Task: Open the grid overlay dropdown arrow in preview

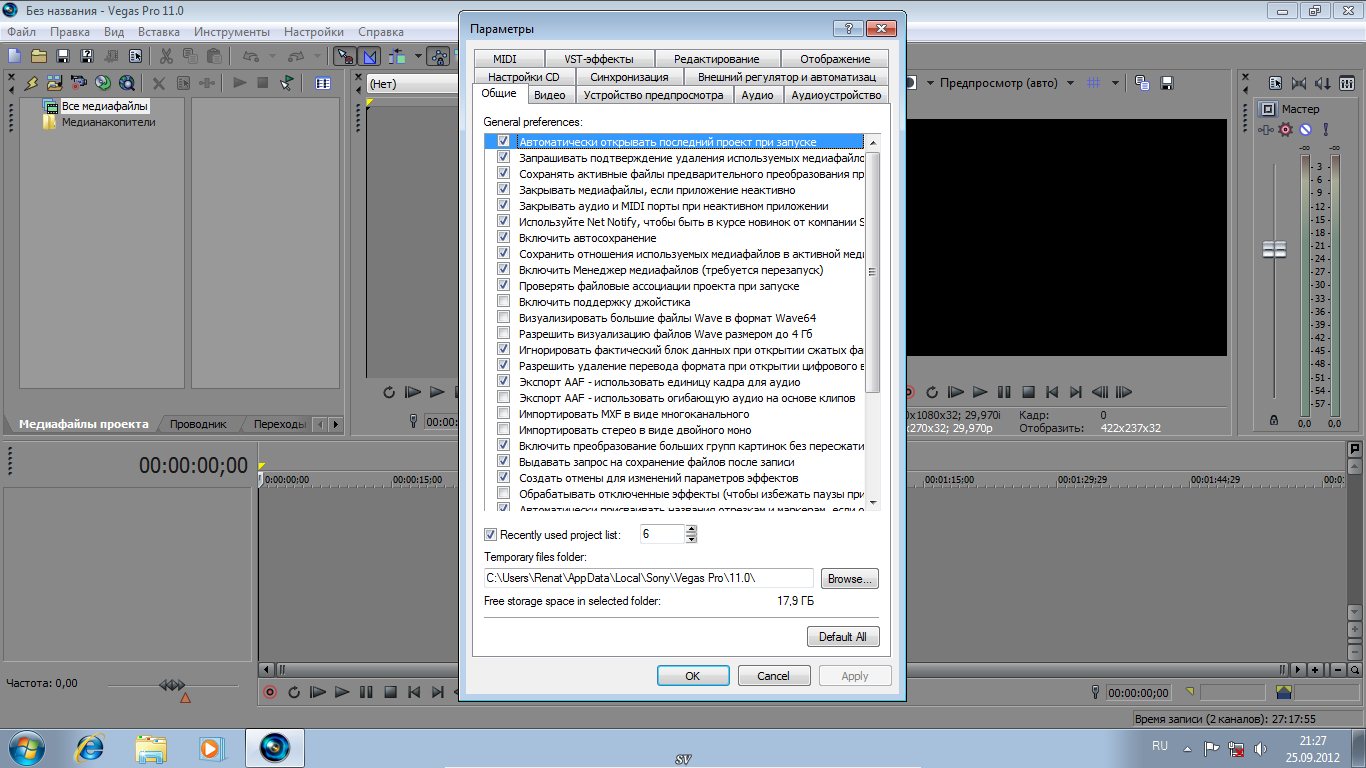Action: click(1116, 83)
